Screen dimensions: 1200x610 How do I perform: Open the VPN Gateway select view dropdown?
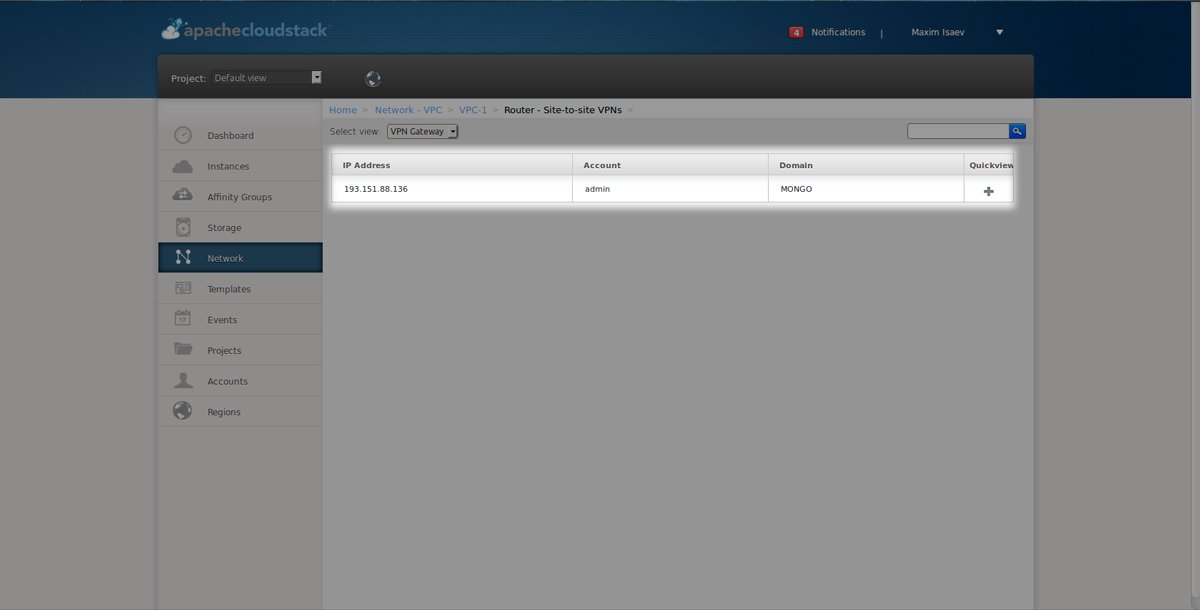422,131
